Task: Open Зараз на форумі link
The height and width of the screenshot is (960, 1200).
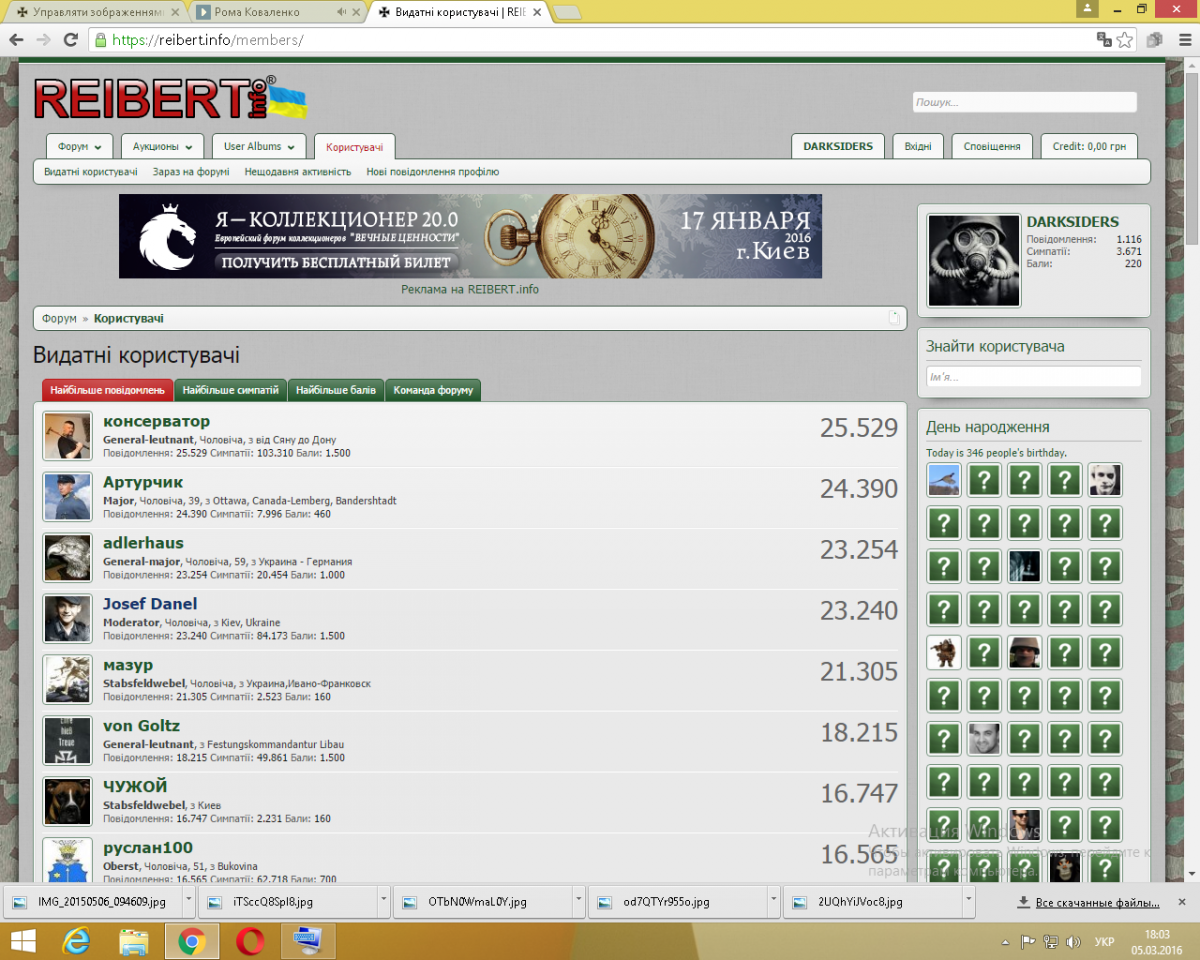Action: [x=191, y=172]
